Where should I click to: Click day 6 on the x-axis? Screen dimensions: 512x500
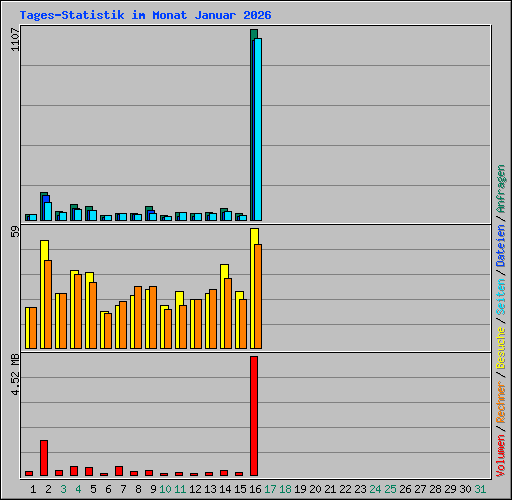pos(108,489)
